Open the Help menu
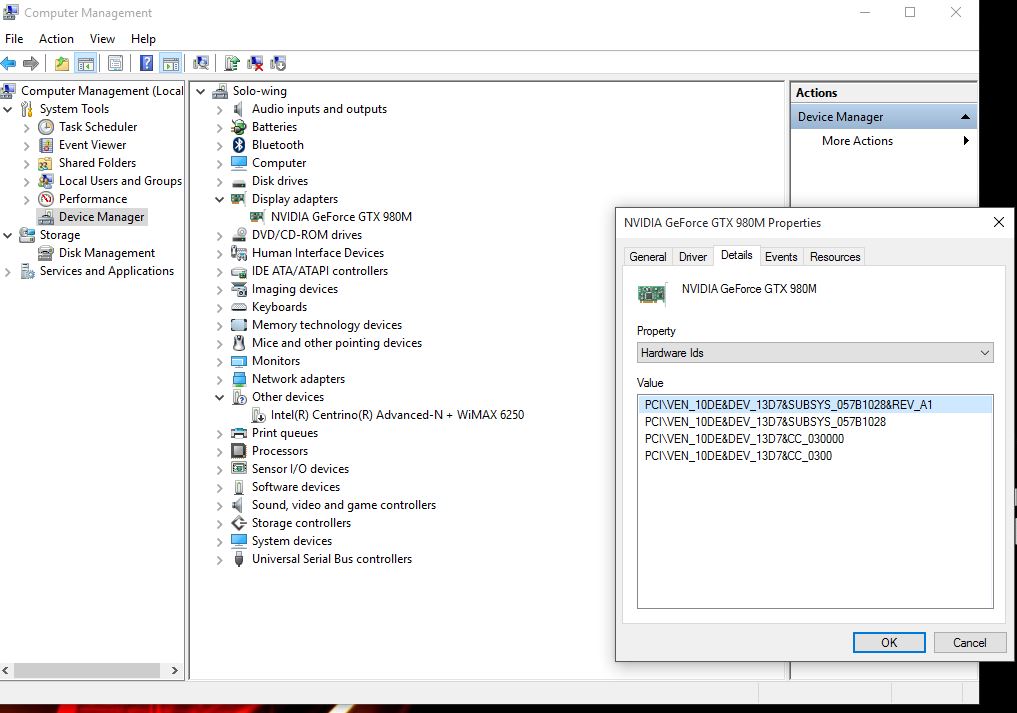Screen dimensions: 1017x713 click(x=143, y=39)
